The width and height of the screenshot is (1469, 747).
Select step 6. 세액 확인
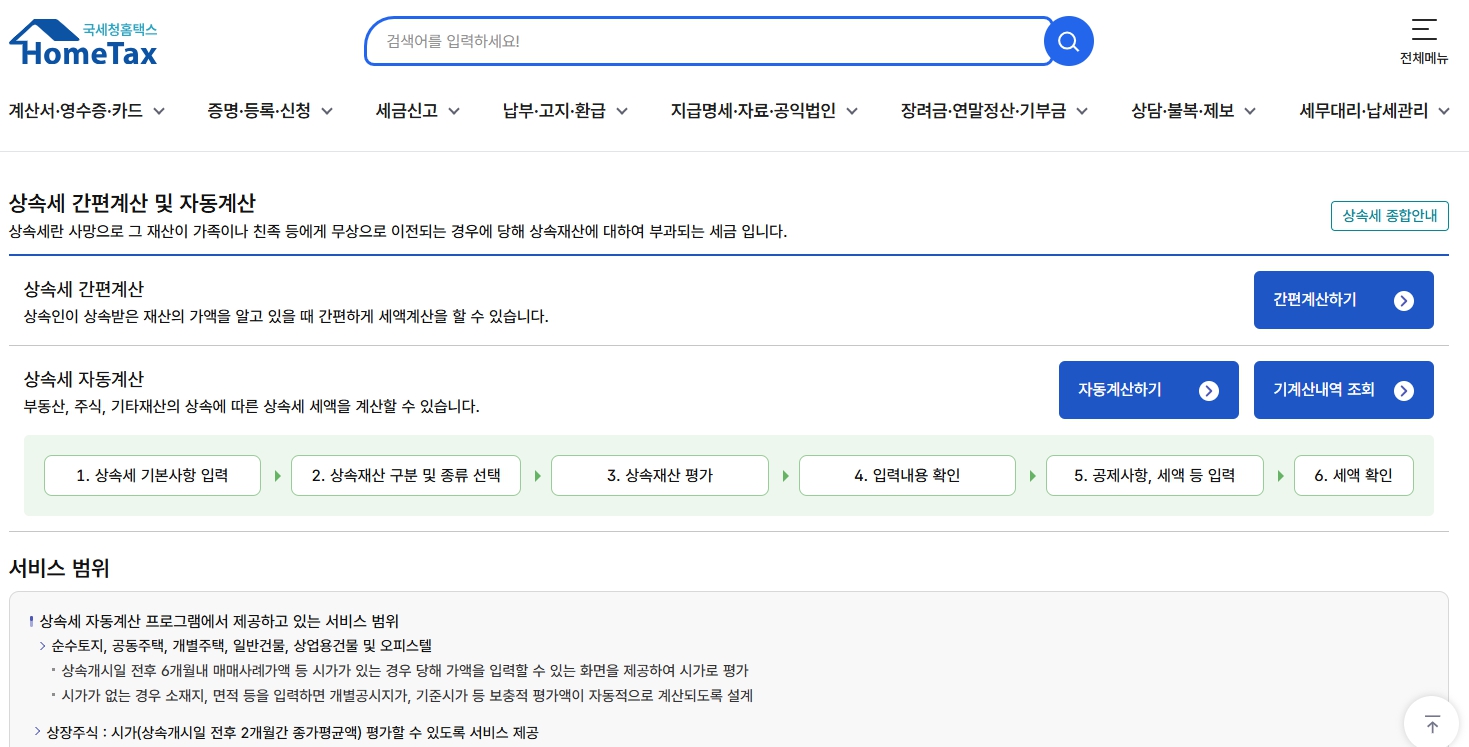tap(1353, 476)
